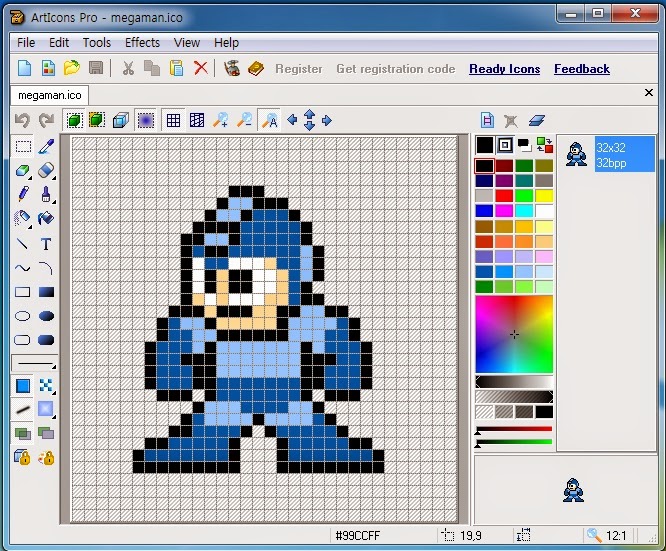Open an existing icon file
Screen dimensions: 666x551
pyautogui.click(x=72, y=68)
